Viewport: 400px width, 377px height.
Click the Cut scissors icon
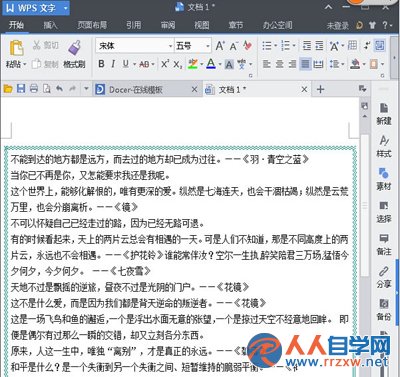36,45
